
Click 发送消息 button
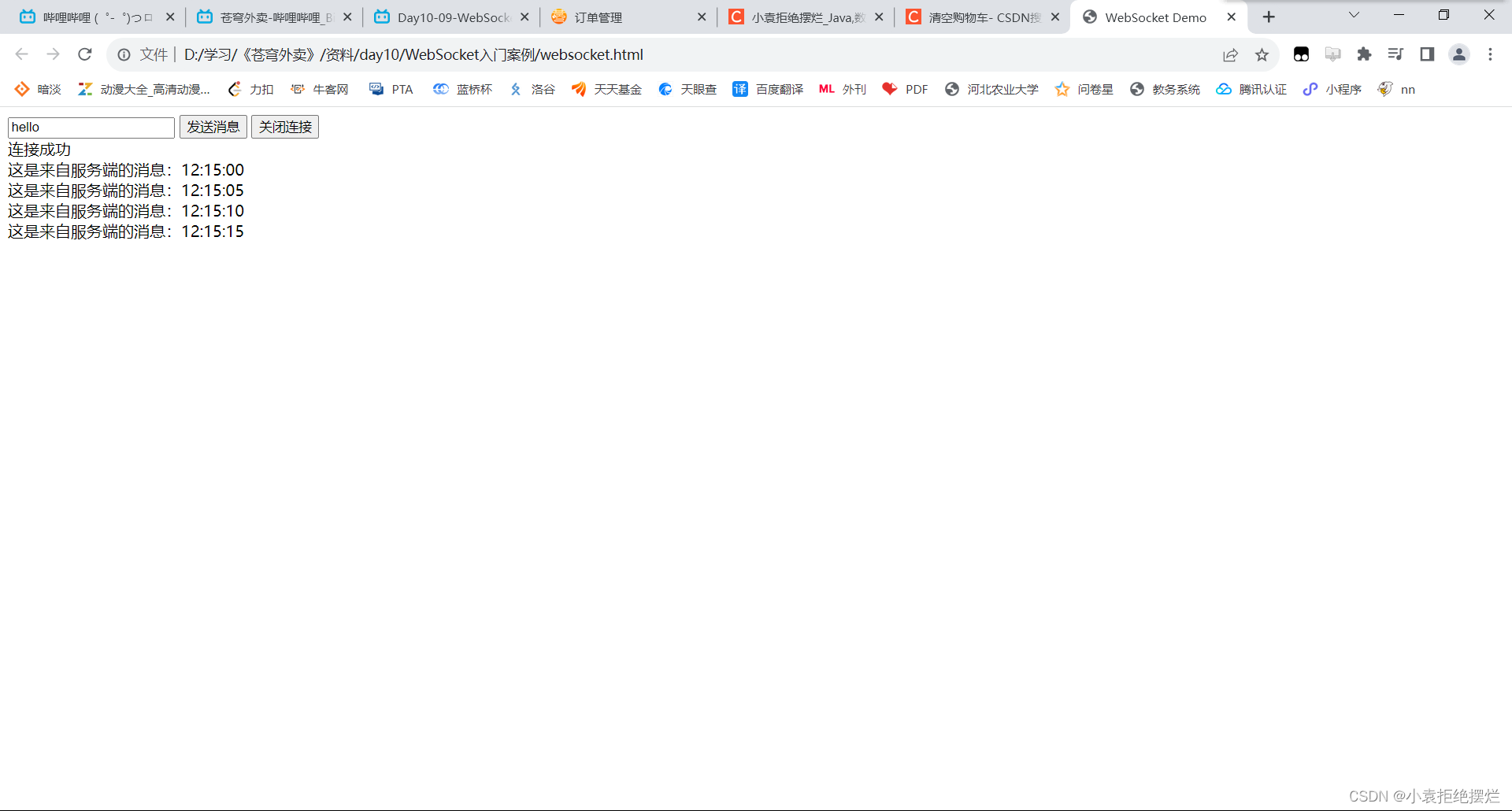point(213,127)
